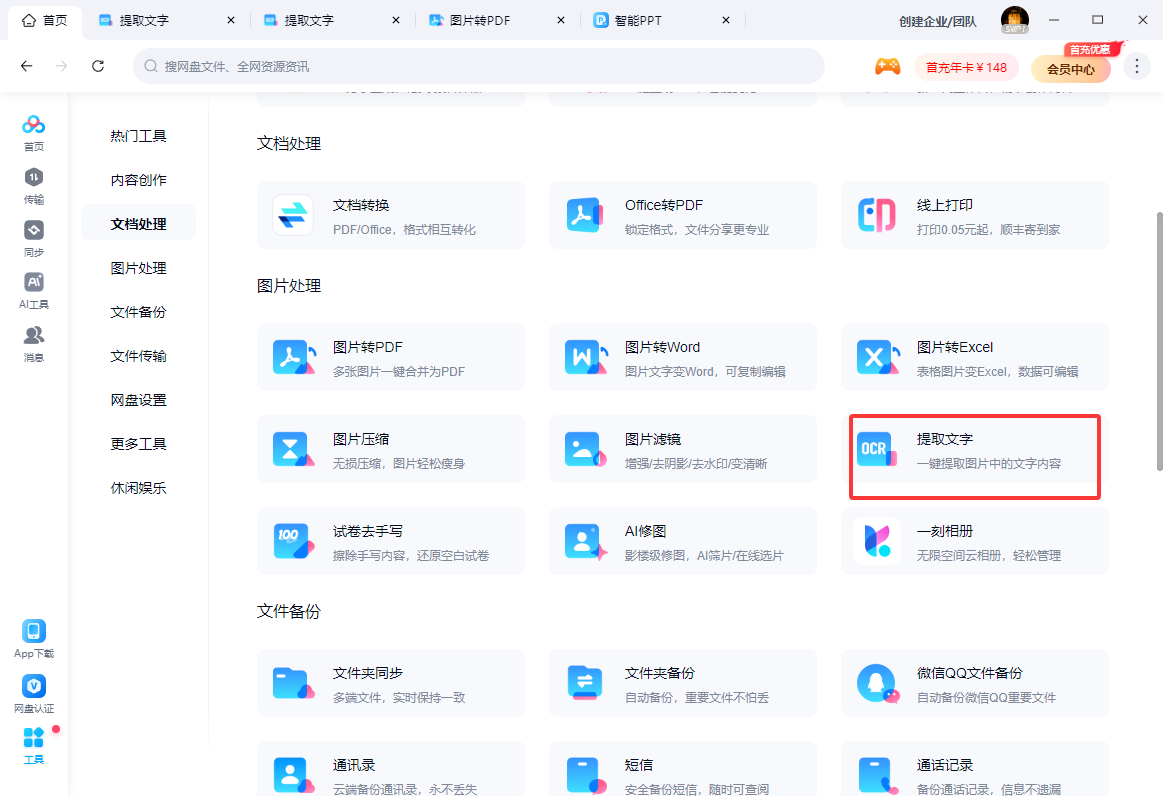Select 休闲娱乐 in the category list
Viewport: 1163px width, 796px height.
click(x=138, y=487)
